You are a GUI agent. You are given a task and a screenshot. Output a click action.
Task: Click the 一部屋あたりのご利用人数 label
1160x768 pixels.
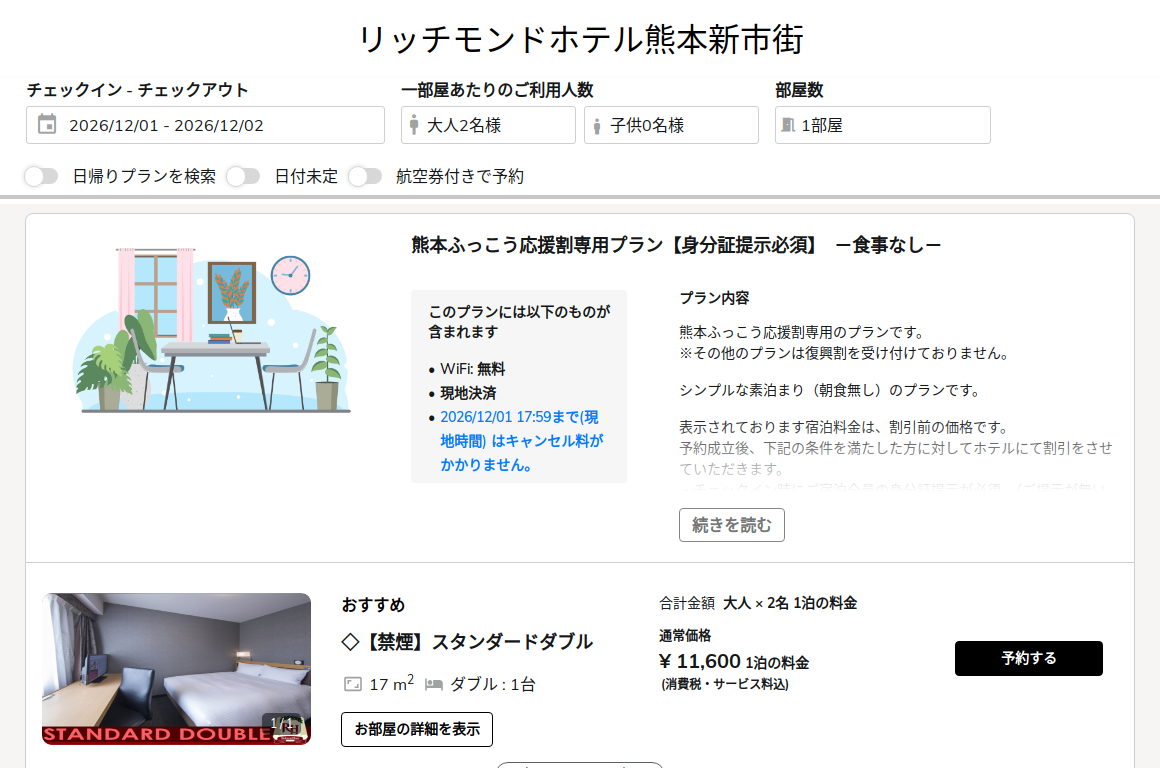tap(497, 90)
